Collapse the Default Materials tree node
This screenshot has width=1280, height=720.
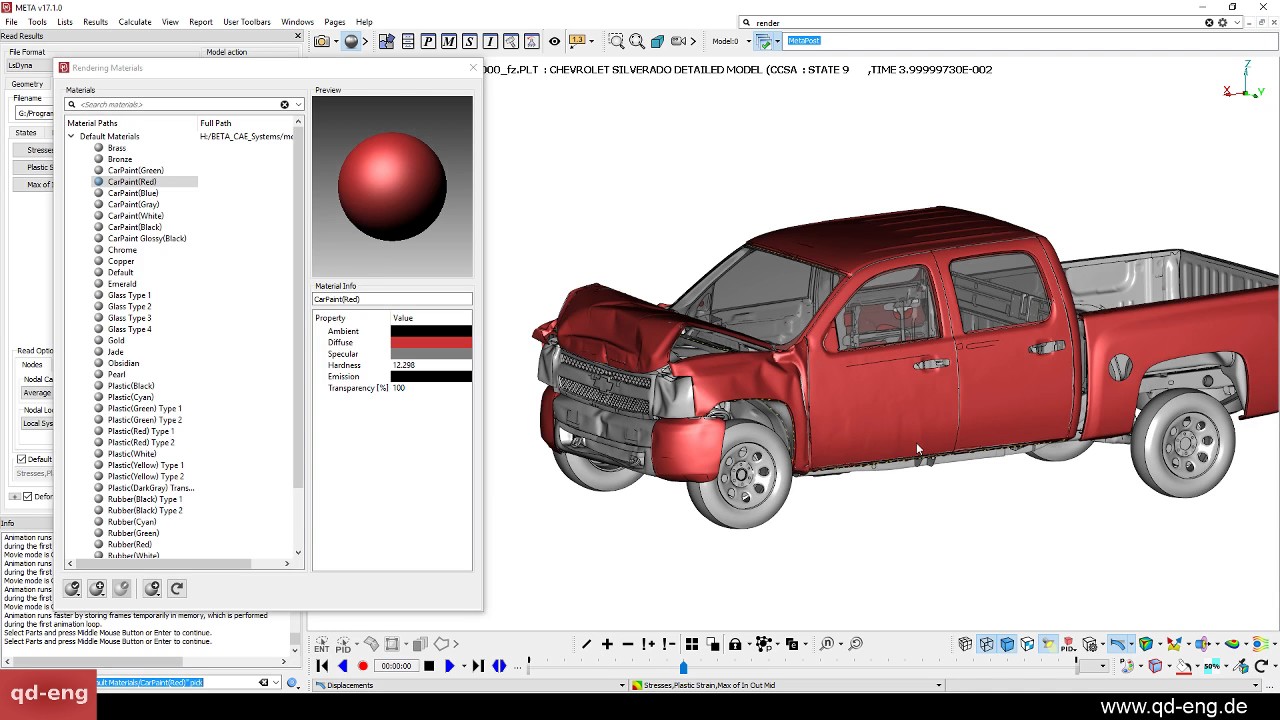(71, 136)
